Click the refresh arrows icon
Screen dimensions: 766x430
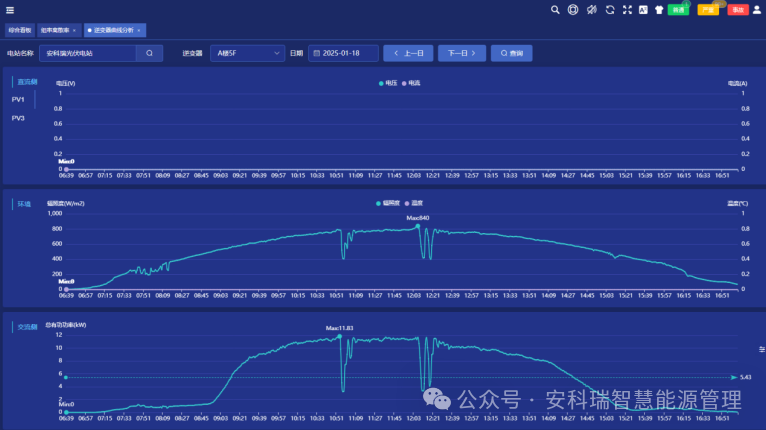click(610, 10)
